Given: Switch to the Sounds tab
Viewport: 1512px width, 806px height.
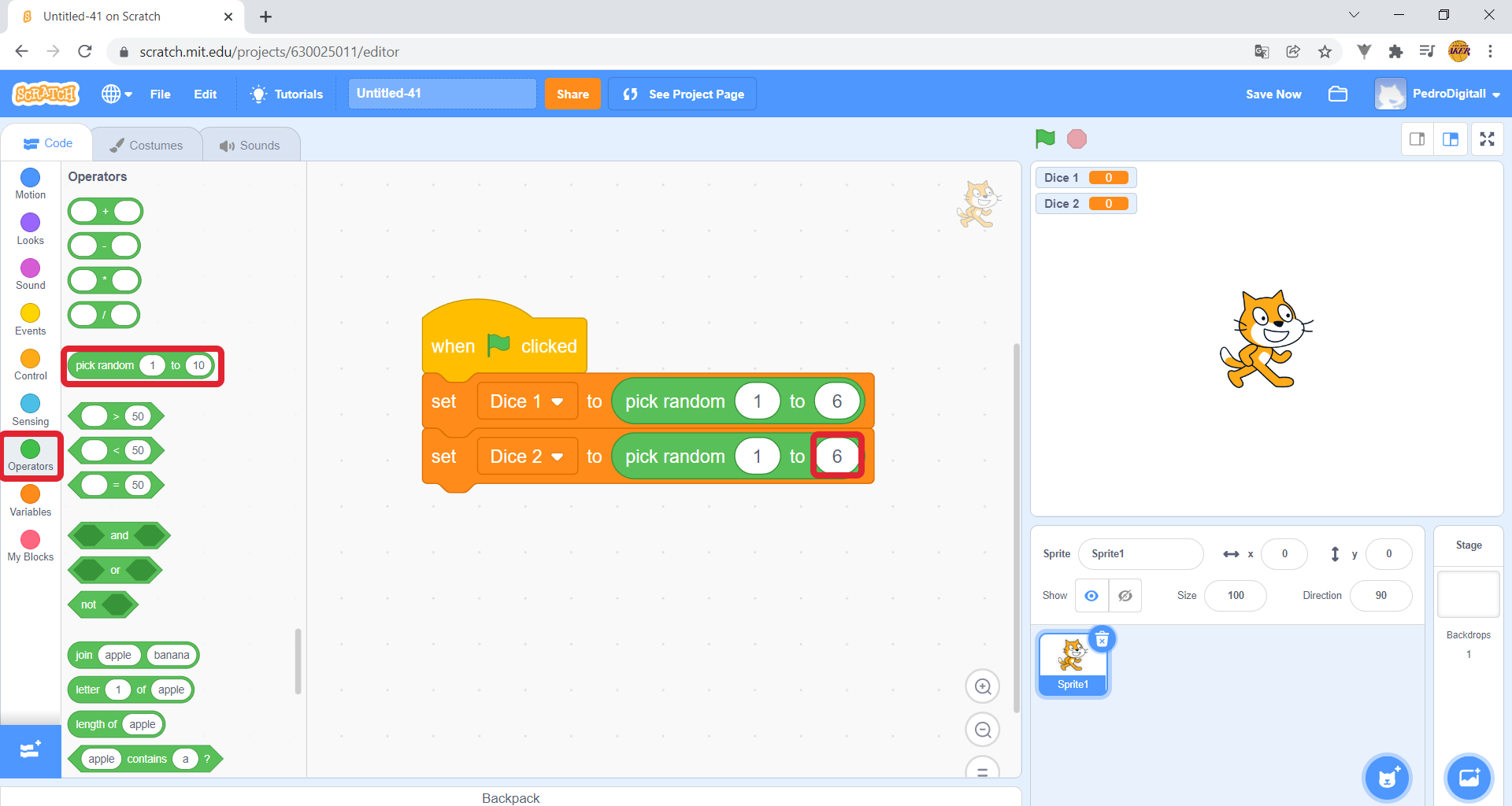Looking at the screenshot, I should click(250, 145).
